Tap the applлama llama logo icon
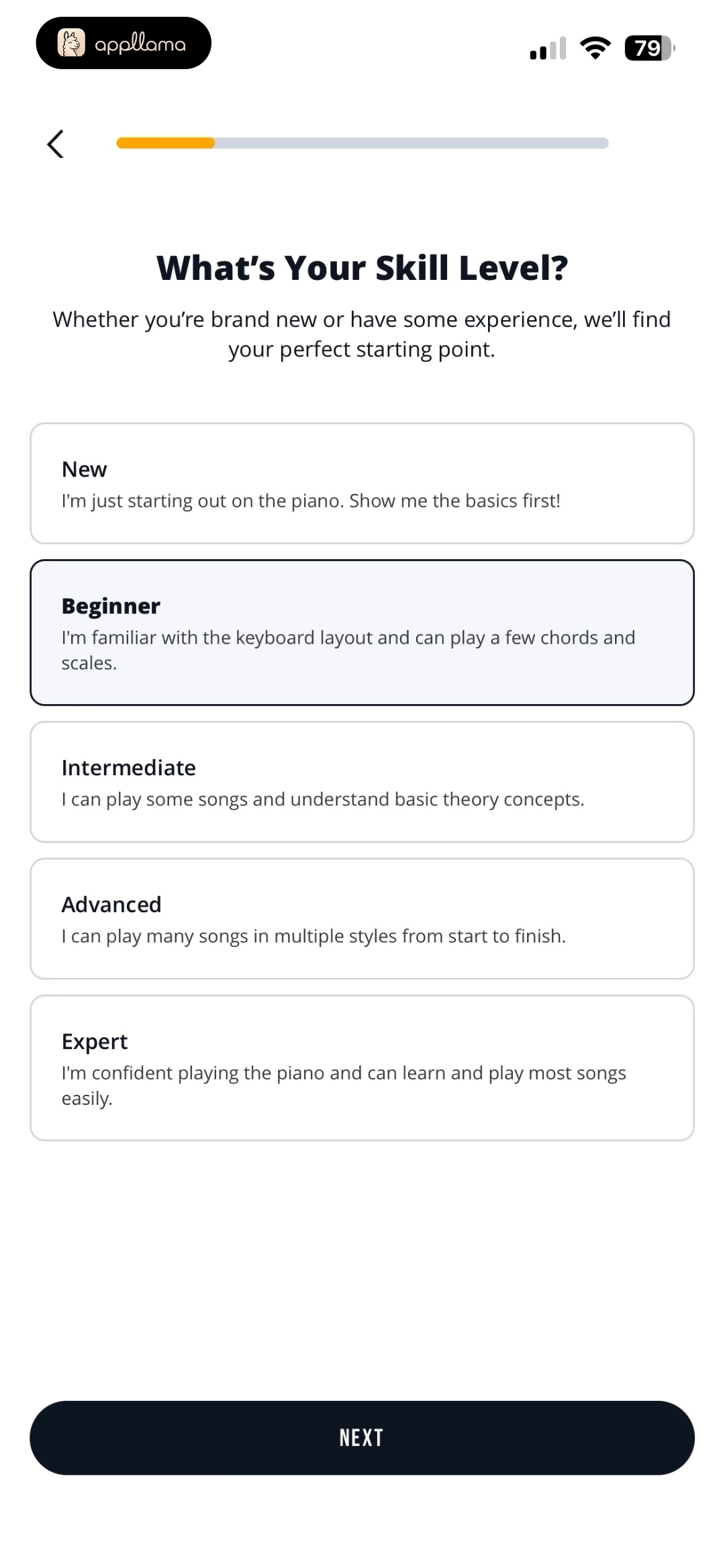The width and height of the screenshot is (725, 1568). pos(71,43)
